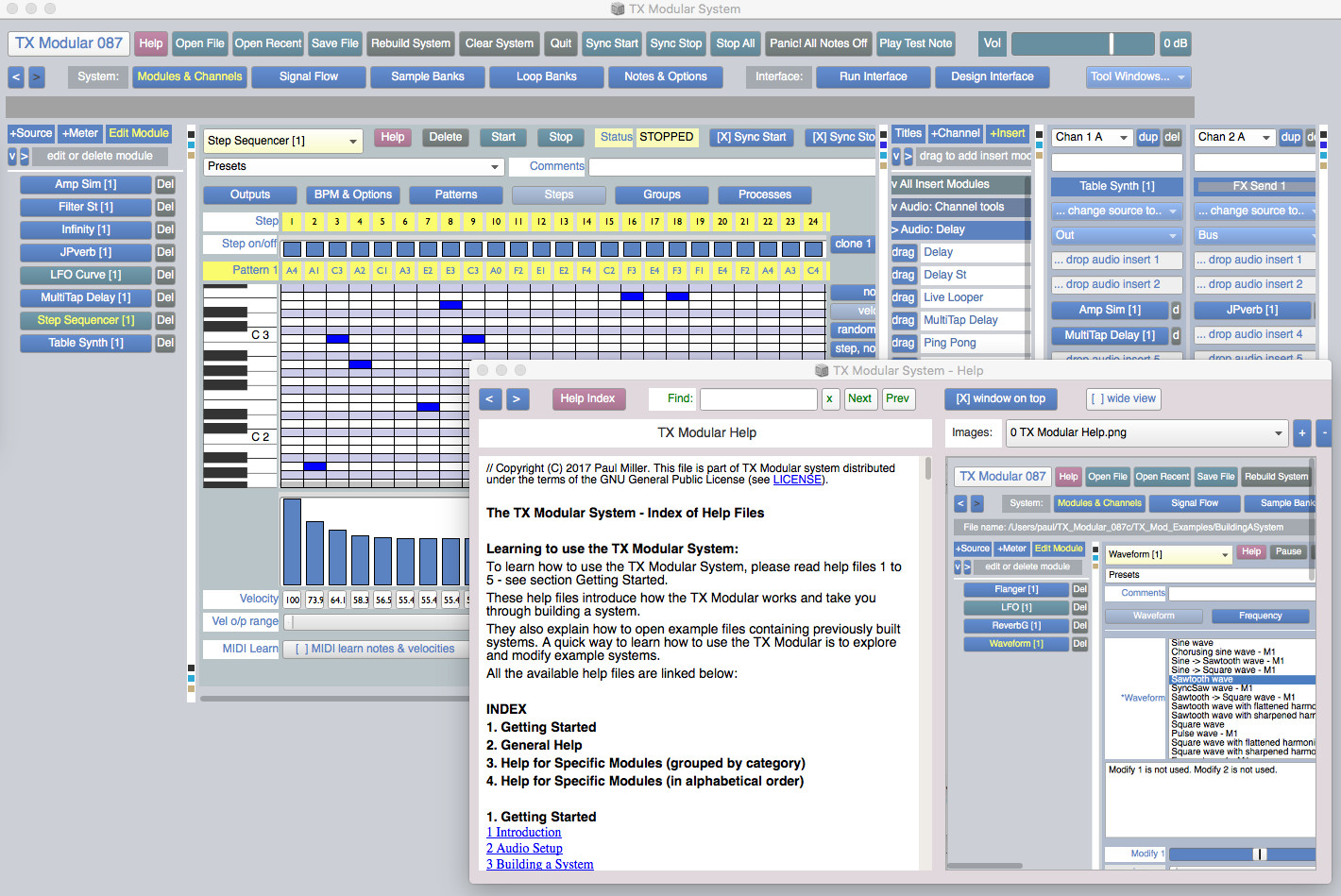The image size is (1341, 896).
Task: Open the Step Sequencer [1] module dropdown
Action: [x=283, y=141]
